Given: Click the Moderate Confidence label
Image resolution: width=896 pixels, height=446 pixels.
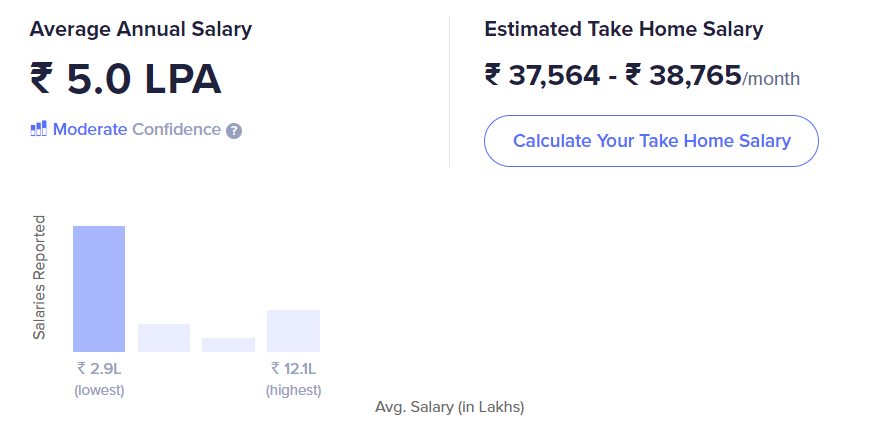Looking at the screenshot, I should pyautogui.click(x=137, y=129).
